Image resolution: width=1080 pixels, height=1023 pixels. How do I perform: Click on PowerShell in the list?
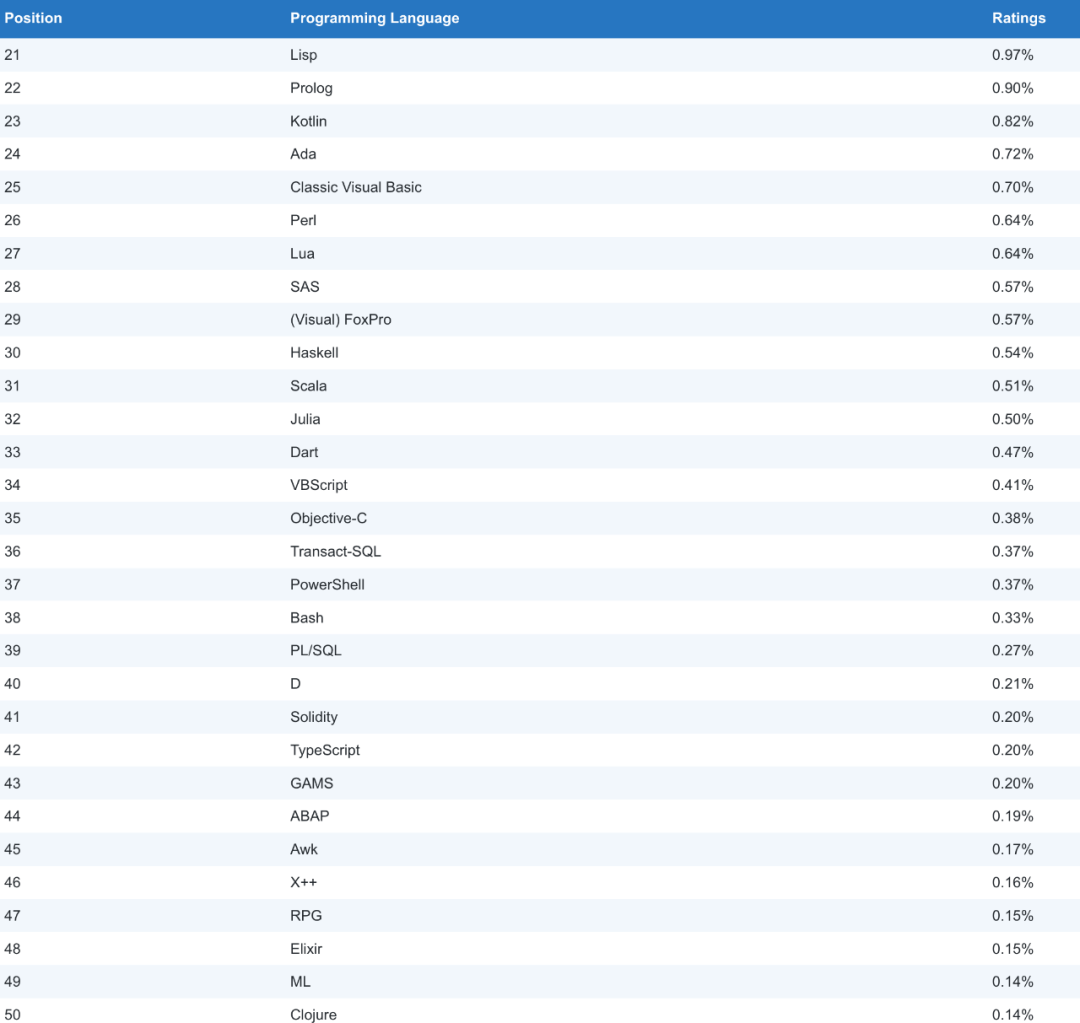pos(327,584)
